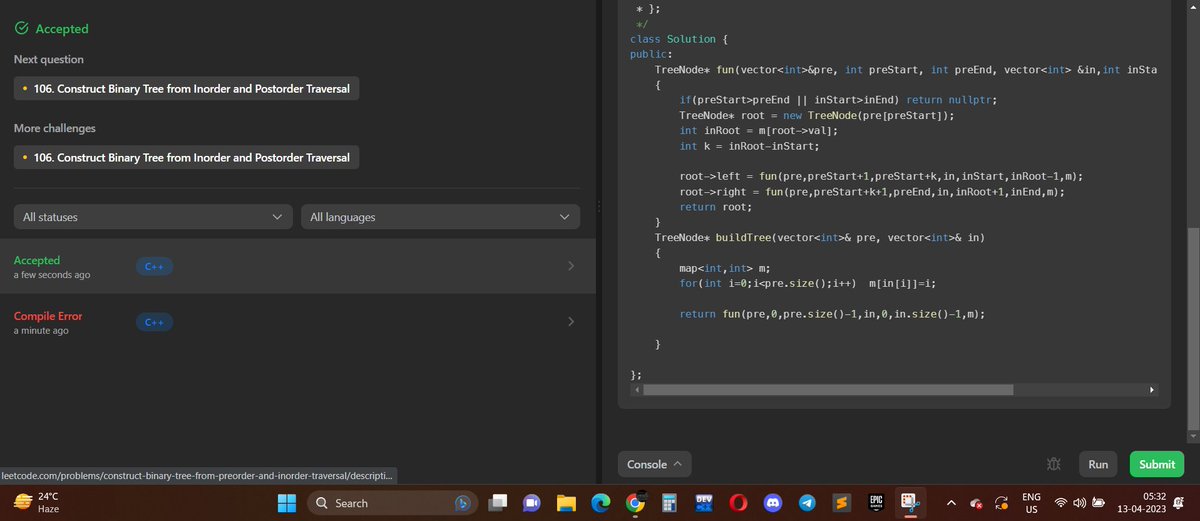Click the buildTree function signature line
This screenshot has height=521, width=1200.
820,238
